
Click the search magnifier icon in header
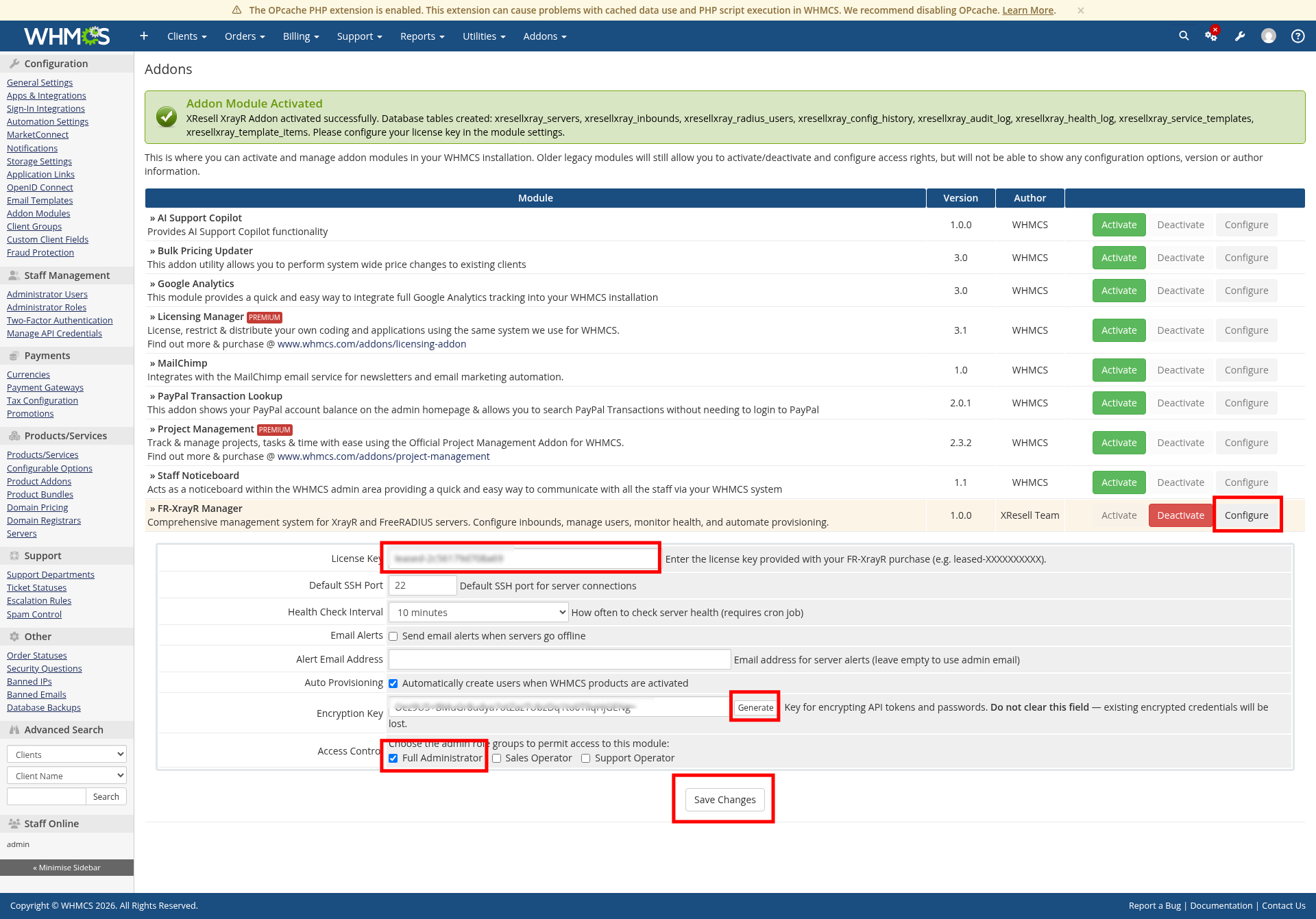(x=1184, y=36)
